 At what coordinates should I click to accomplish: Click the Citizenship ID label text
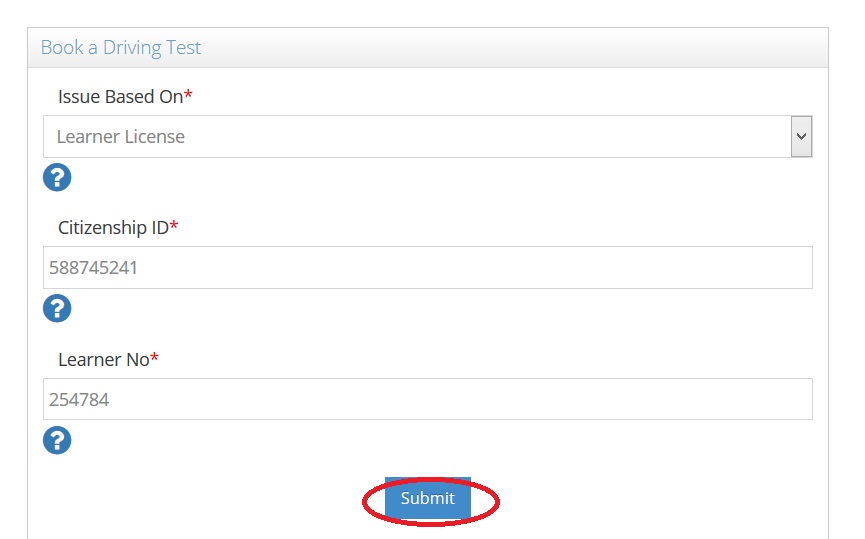[x=113, y=228]
